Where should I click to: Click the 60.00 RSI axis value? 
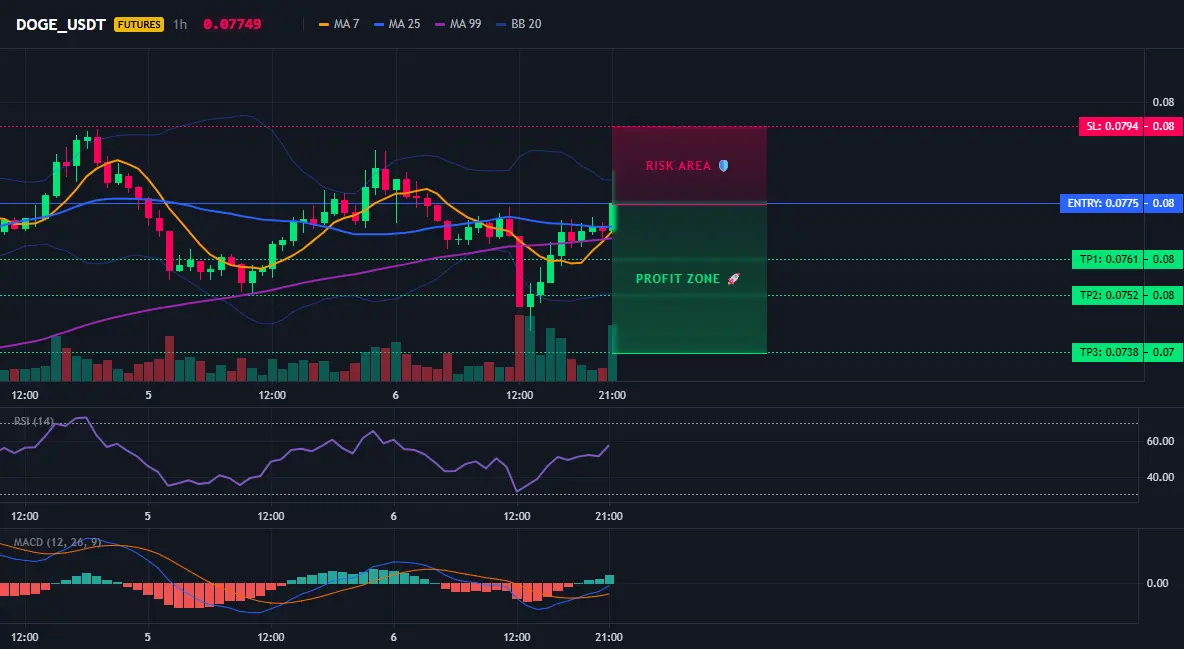1160,441
